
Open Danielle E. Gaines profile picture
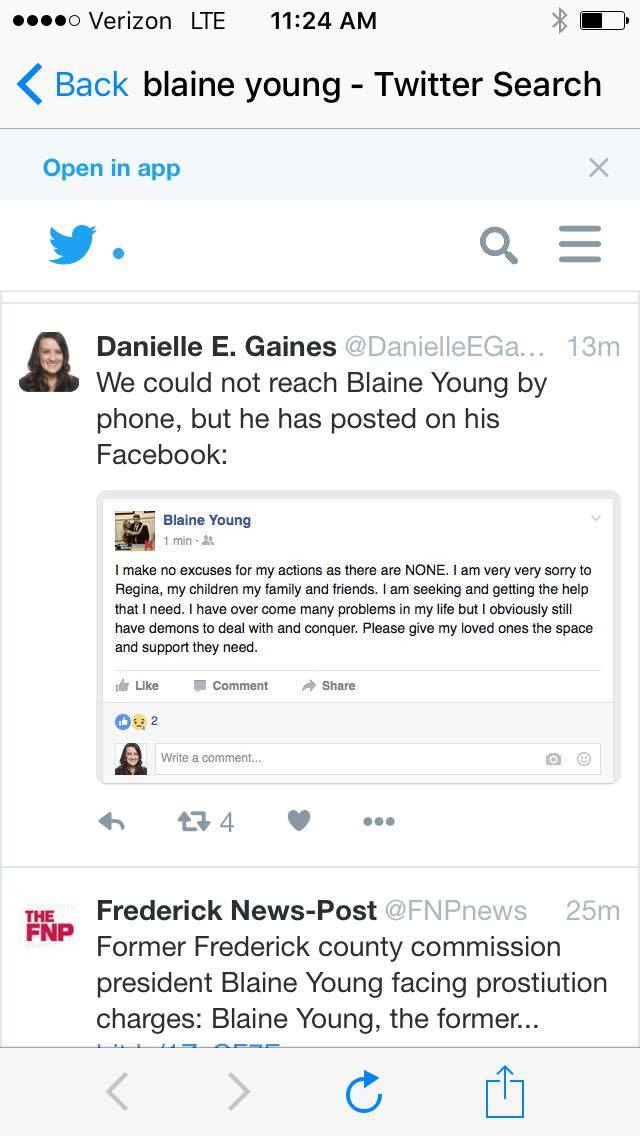click(49, 362)
